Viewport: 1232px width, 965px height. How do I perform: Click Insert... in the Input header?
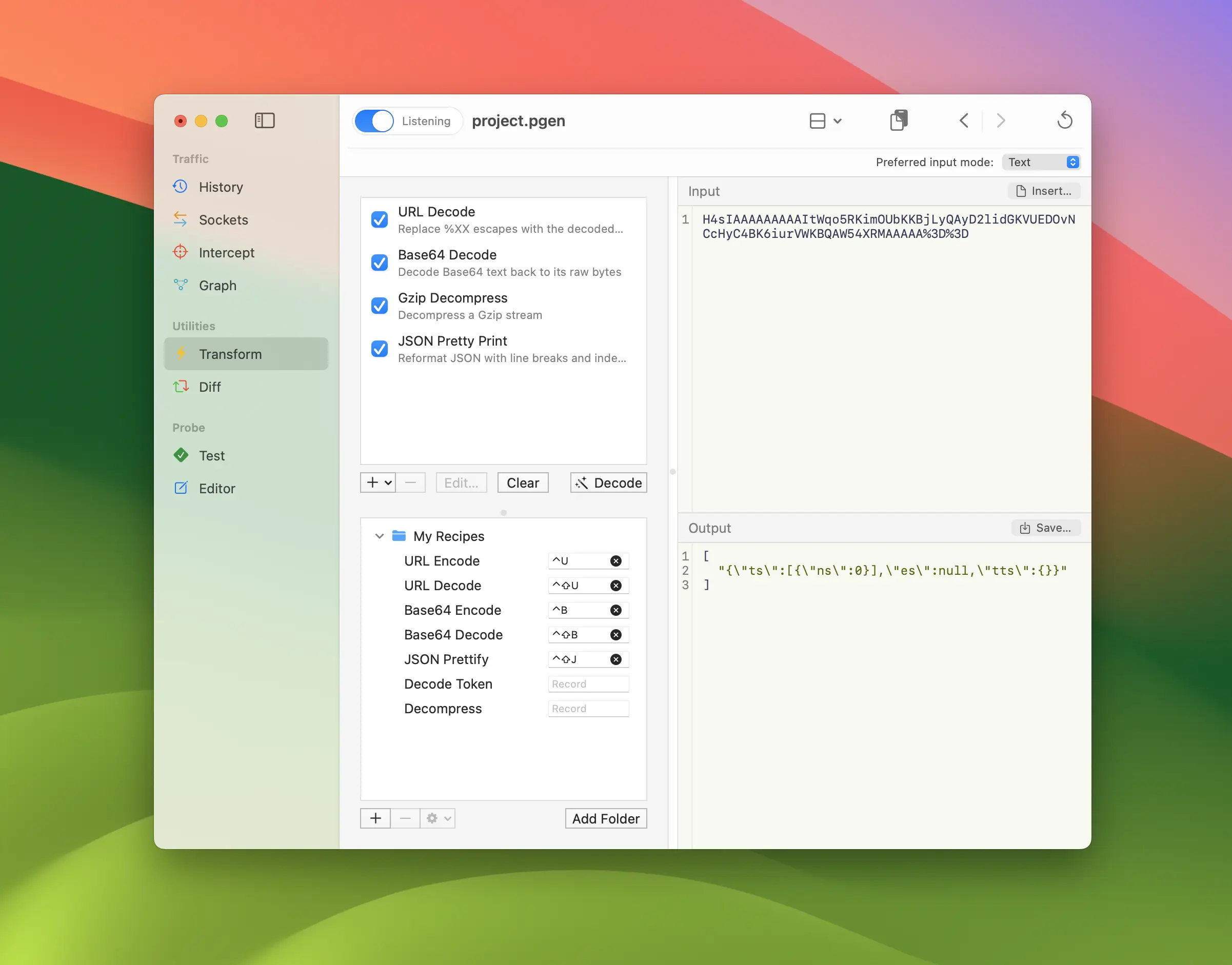click(x=1044, y=191)
